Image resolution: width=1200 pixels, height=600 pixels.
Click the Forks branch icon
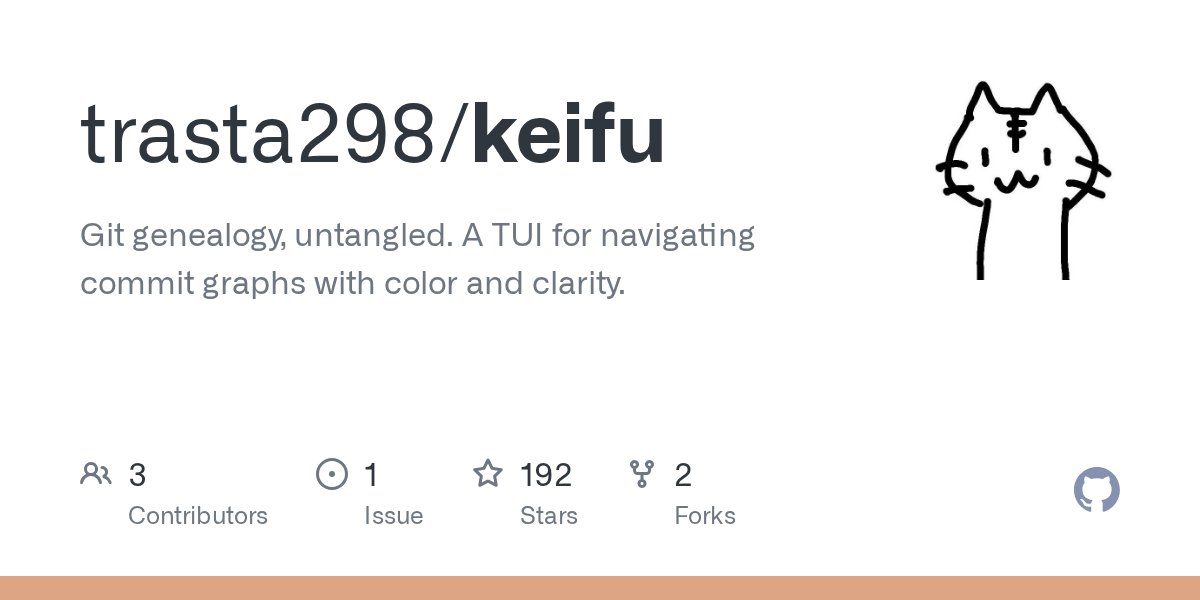[x=642, y=474]
